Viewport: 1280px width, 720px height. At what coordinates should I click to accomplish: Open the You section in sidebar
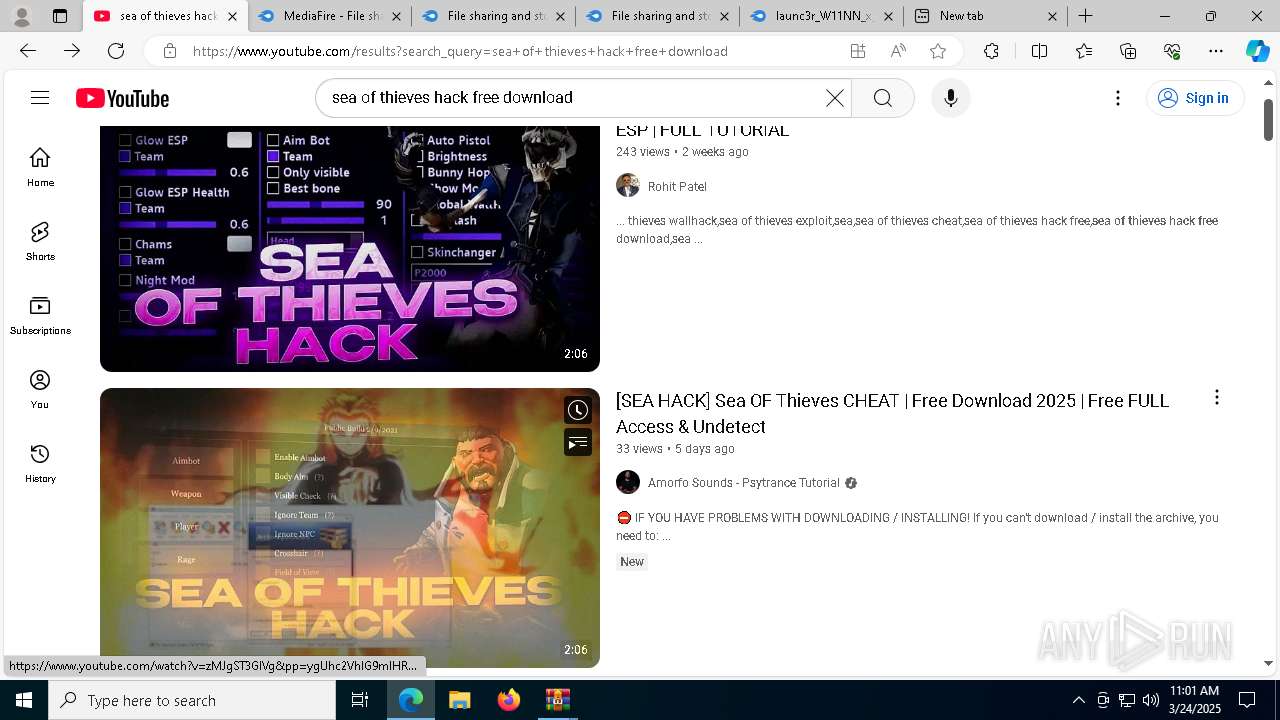click(x=40, y=389)
